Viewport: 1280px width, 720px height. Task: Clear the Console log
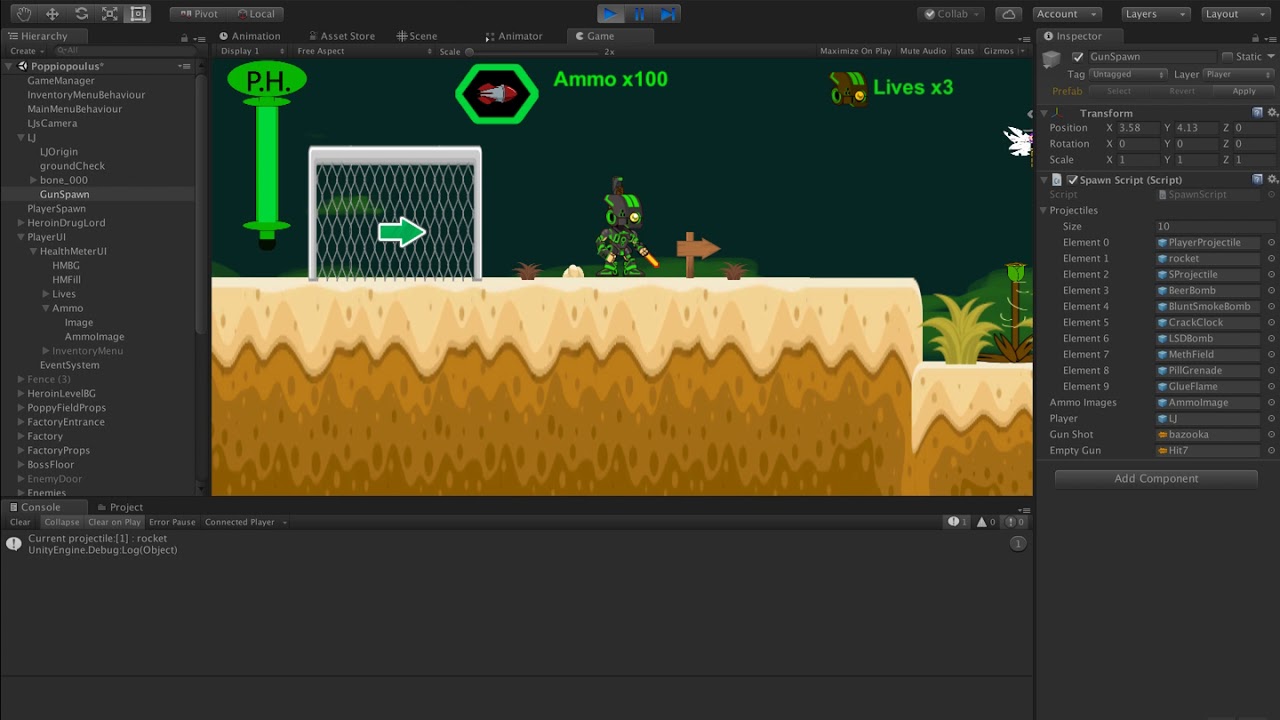20,522
